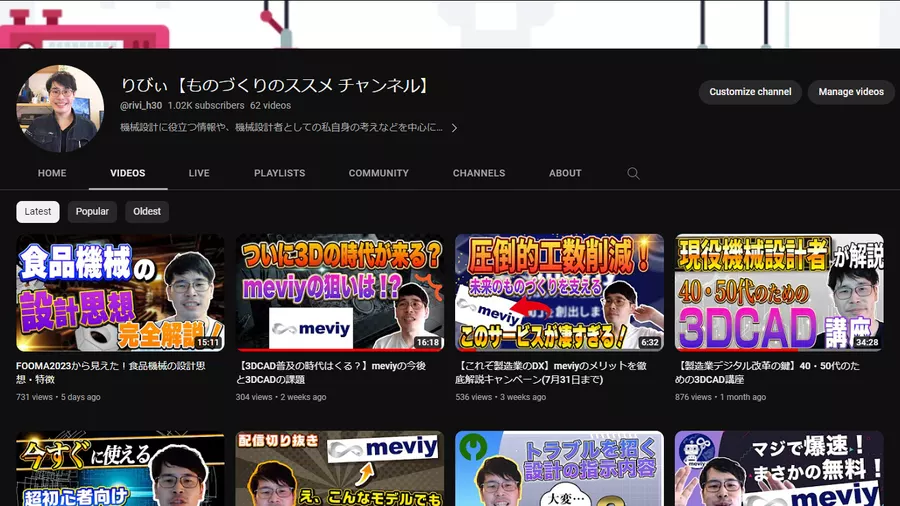Image resolution: width=900 pixels, height=506 pixels.
Task: Click the Manage videos button
Action: [851, 92]
